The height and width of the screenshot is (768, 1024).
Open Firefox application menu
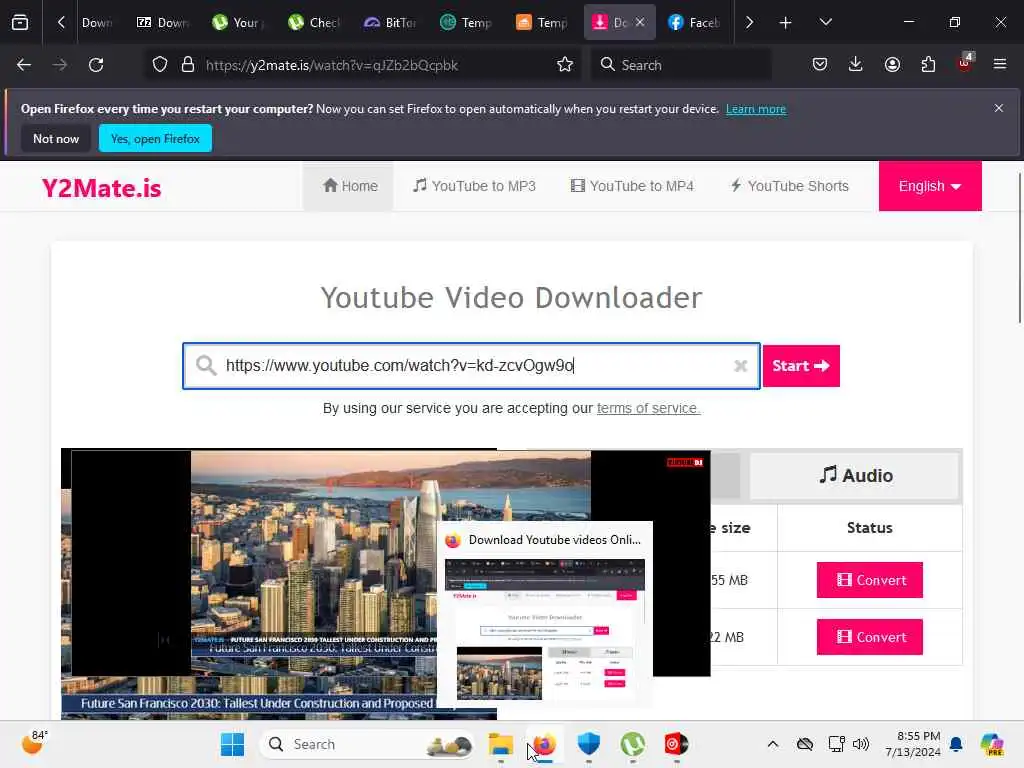[x=1000, y=64]
